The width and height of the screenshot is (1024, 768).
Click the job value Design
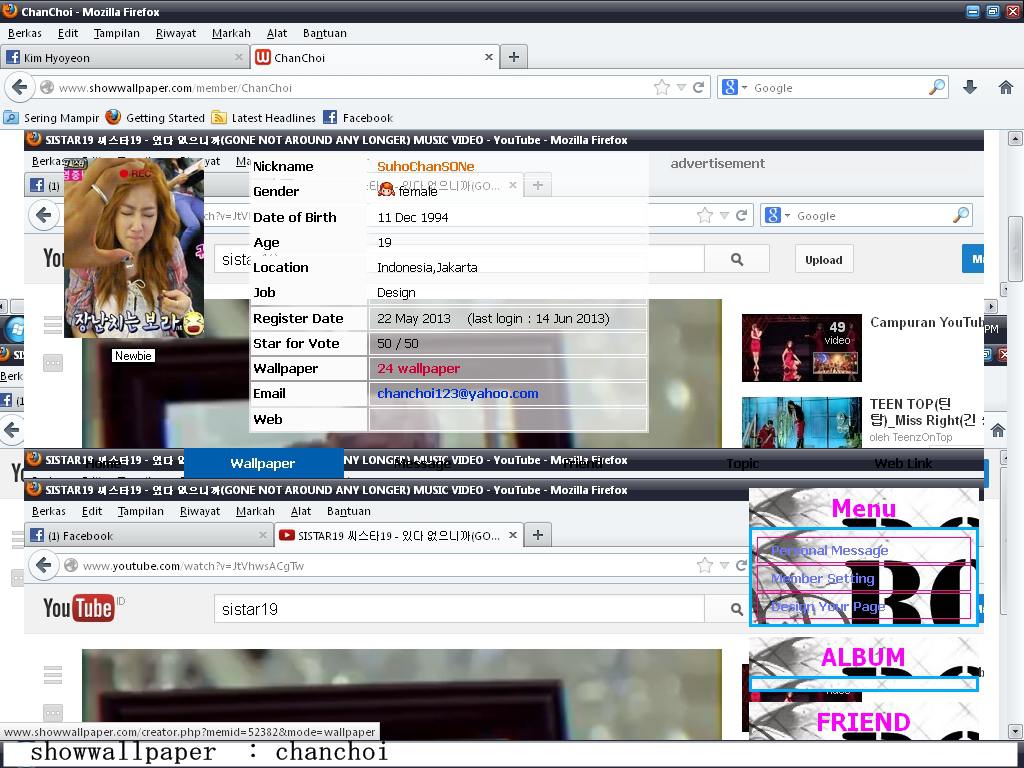pyautogui.click(x=396, y=293)
